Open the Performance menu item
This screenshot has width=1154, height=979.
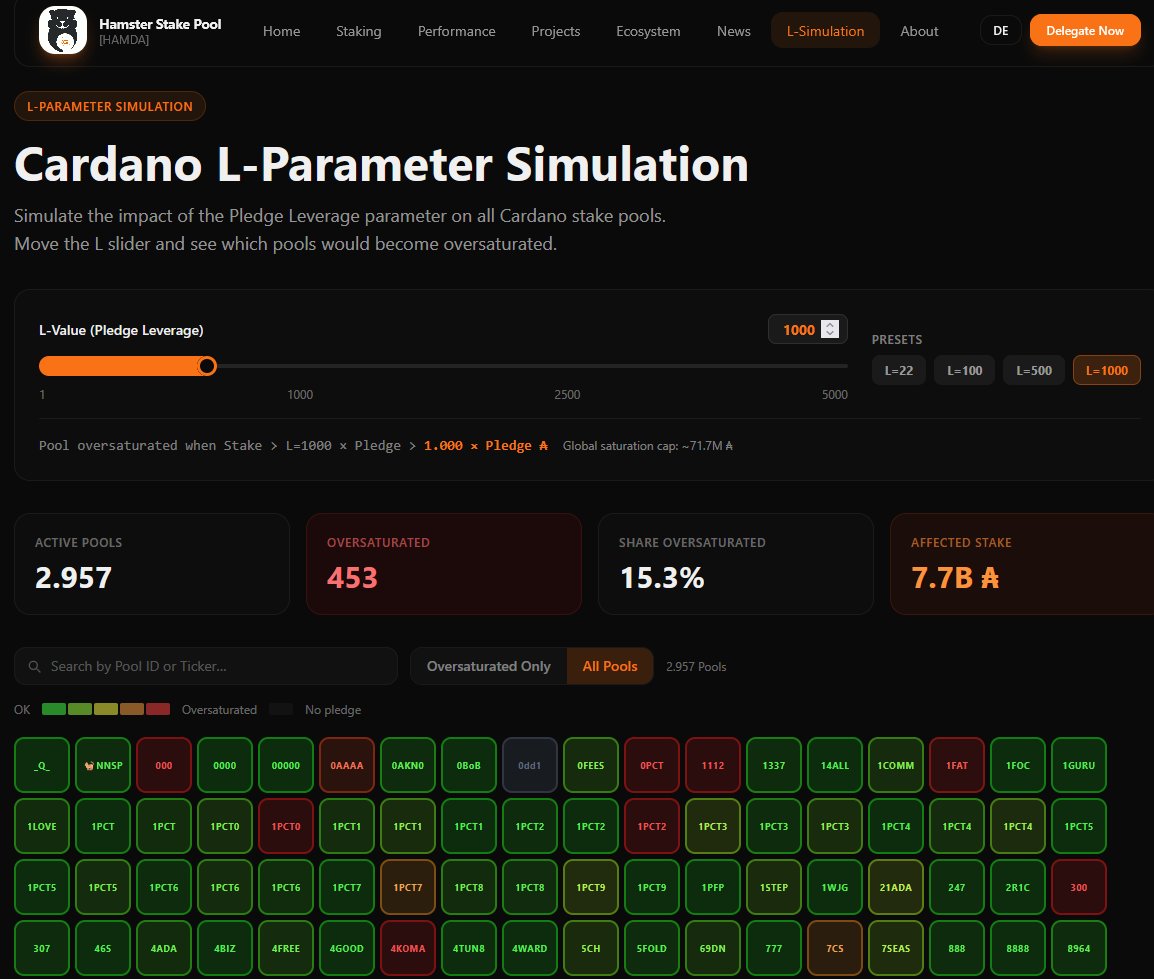pos(456,31)
